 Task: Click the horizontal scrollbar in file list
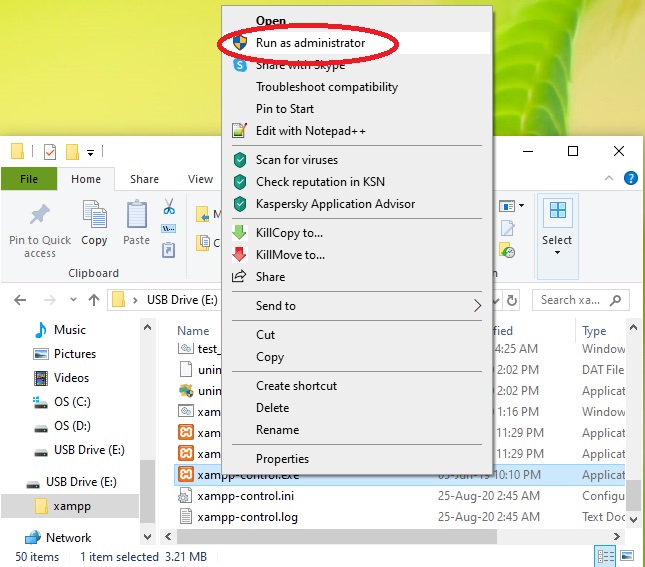tap(336, 537)
